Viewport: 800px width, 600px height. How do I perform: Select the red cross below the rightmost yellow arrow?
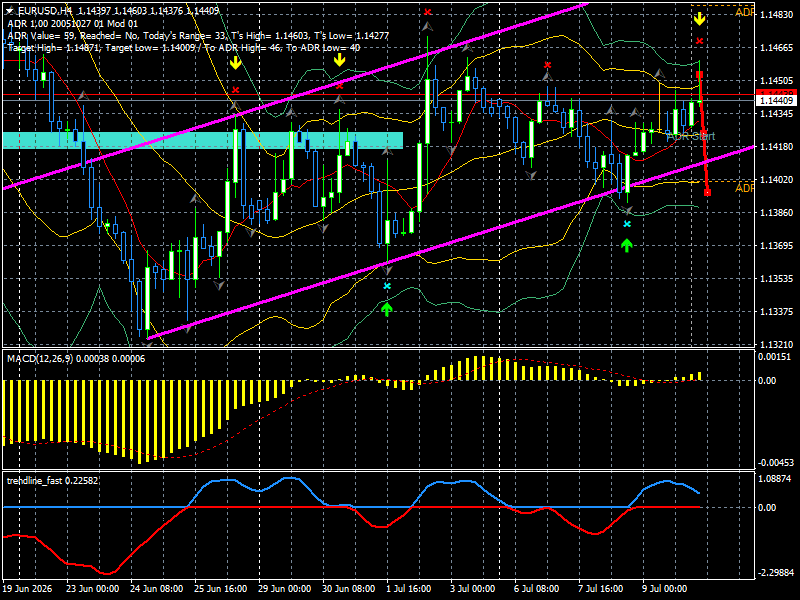tap(699, 41)
